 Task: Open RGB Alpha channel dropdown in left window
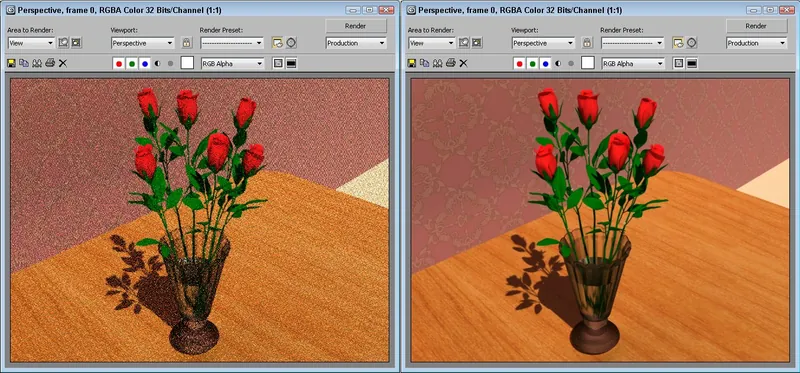pyautogui.click(x=233, y=63)
